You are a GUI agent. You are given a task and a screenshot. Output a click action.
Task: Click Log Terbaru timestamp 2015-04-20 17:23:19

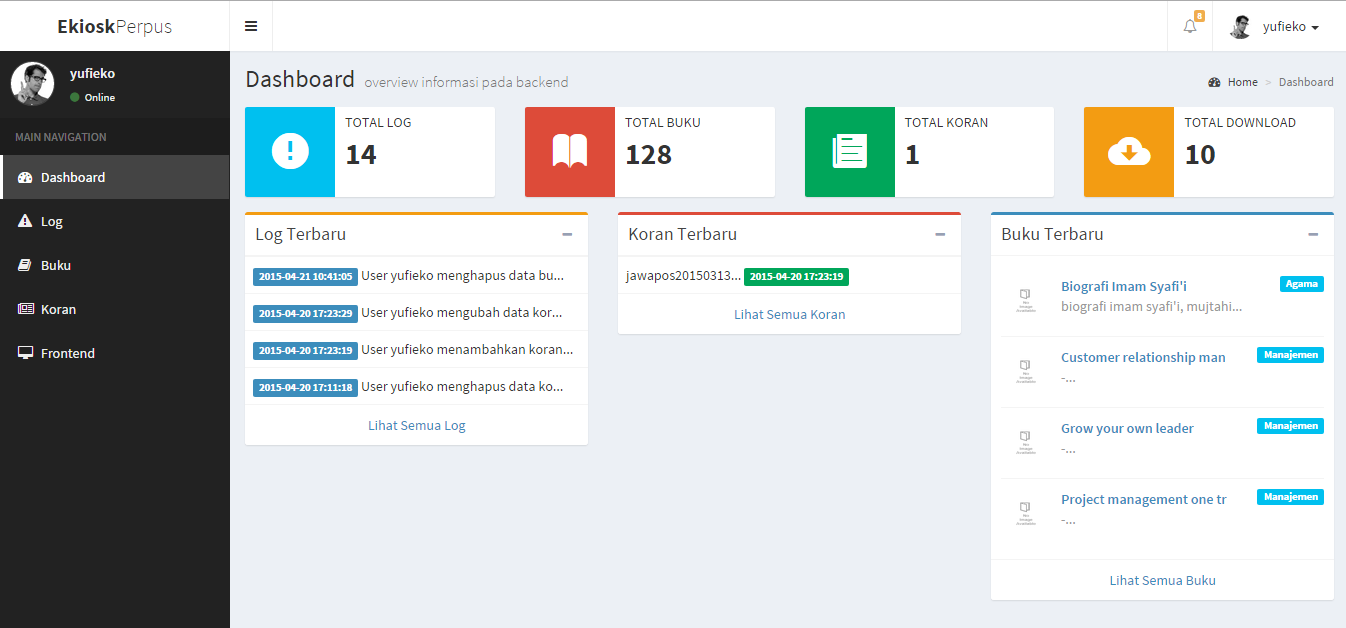pyautogui.click(x=305, y=350)
